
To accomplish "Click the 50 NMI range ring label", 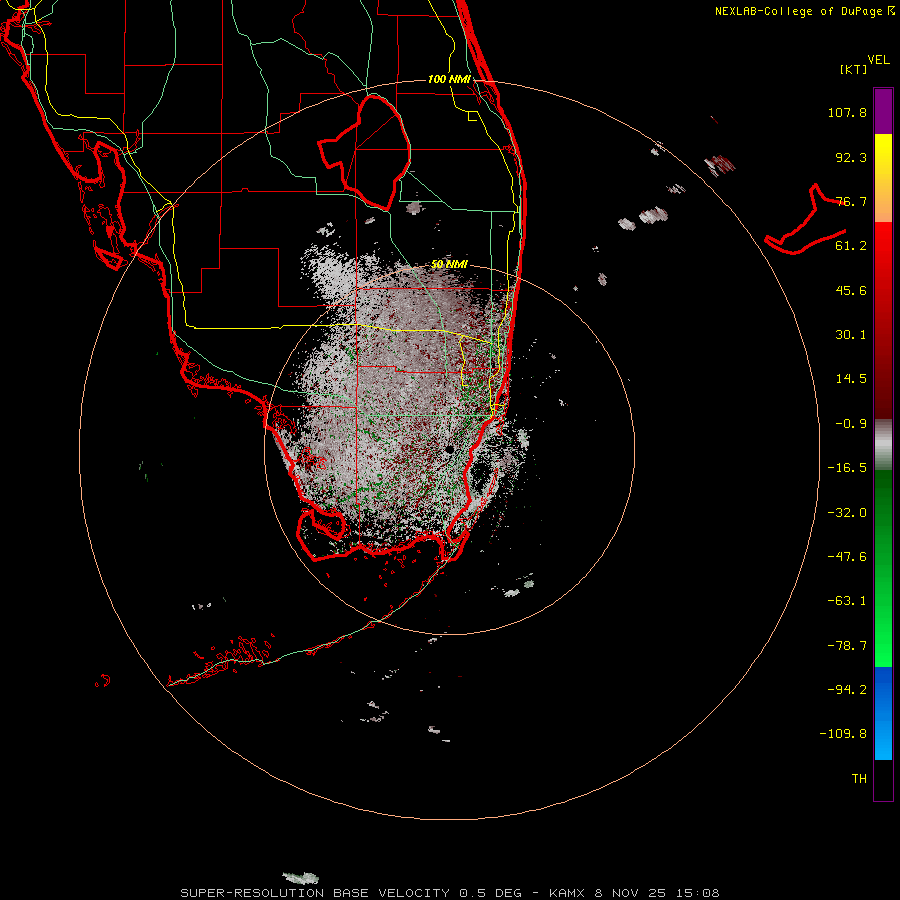I will [x=449, y=265].
